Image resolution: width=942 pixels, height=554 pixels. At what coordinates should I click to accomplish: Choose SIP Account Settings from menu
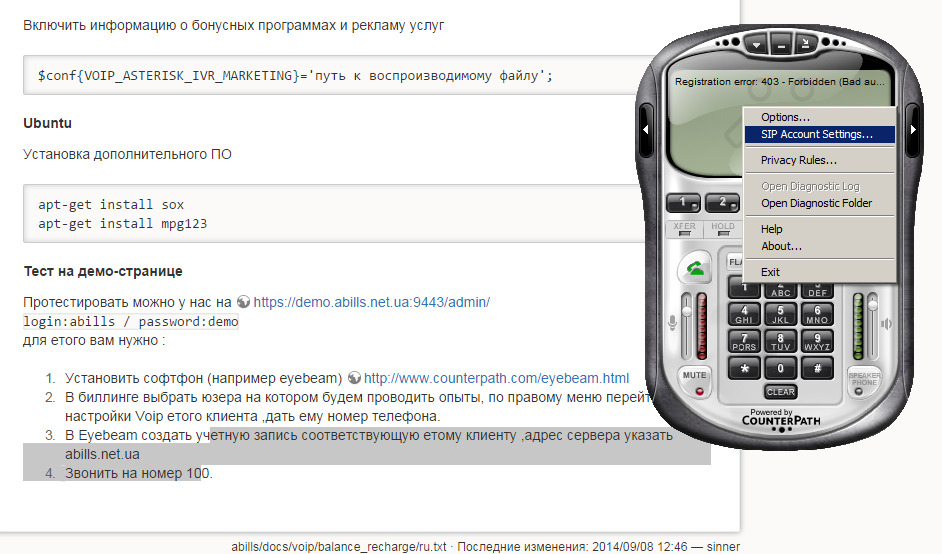pyautogui.click(x=816, y=133)
